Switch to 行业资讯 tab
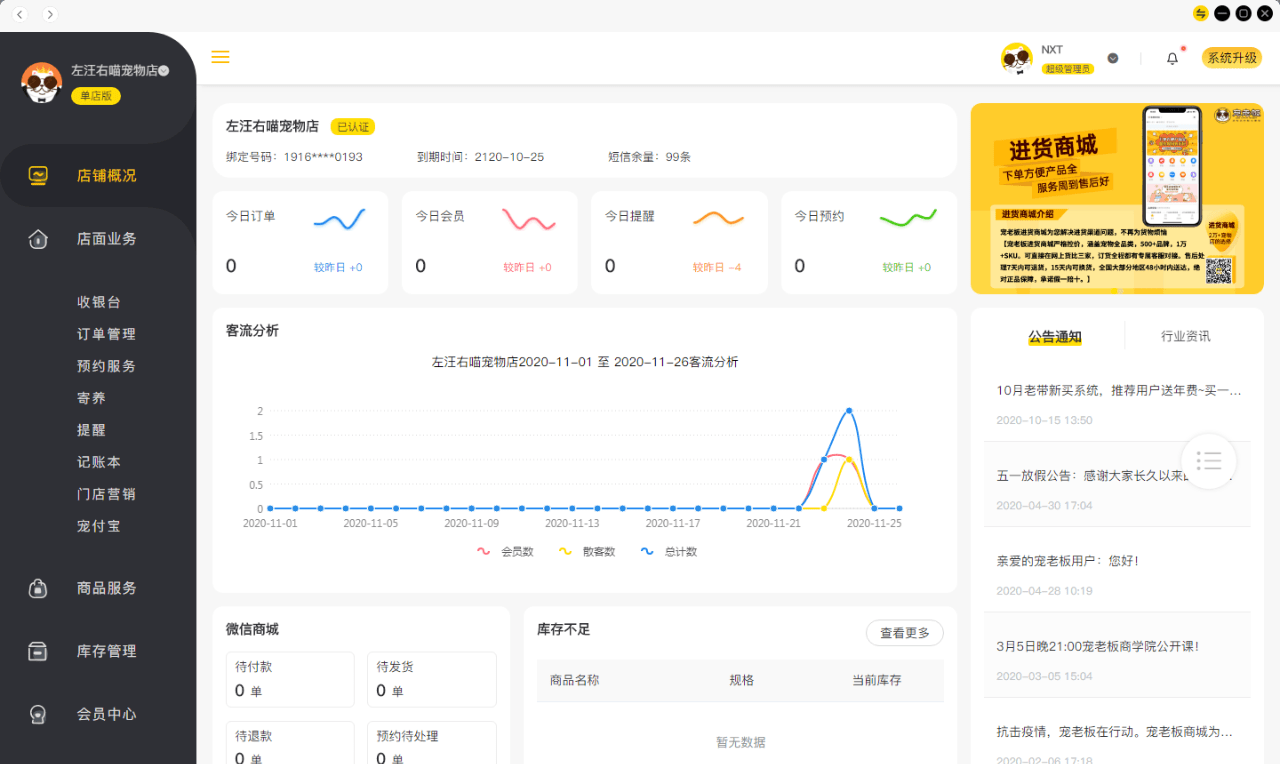Screen dimensions: 1280x764 coord(1185,336)
